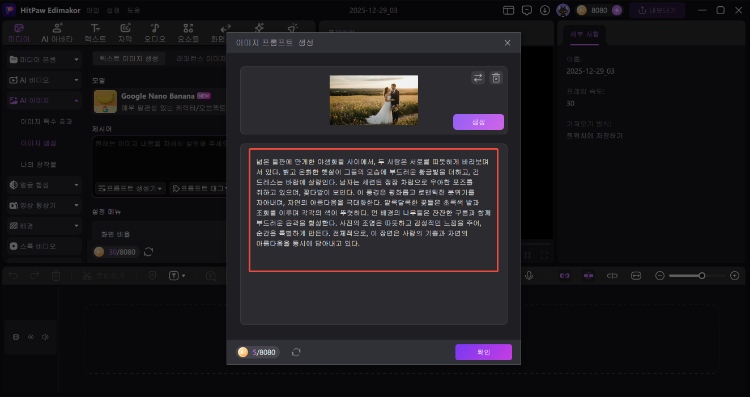Expand the 얼굴 합성 section

point(44,185)
